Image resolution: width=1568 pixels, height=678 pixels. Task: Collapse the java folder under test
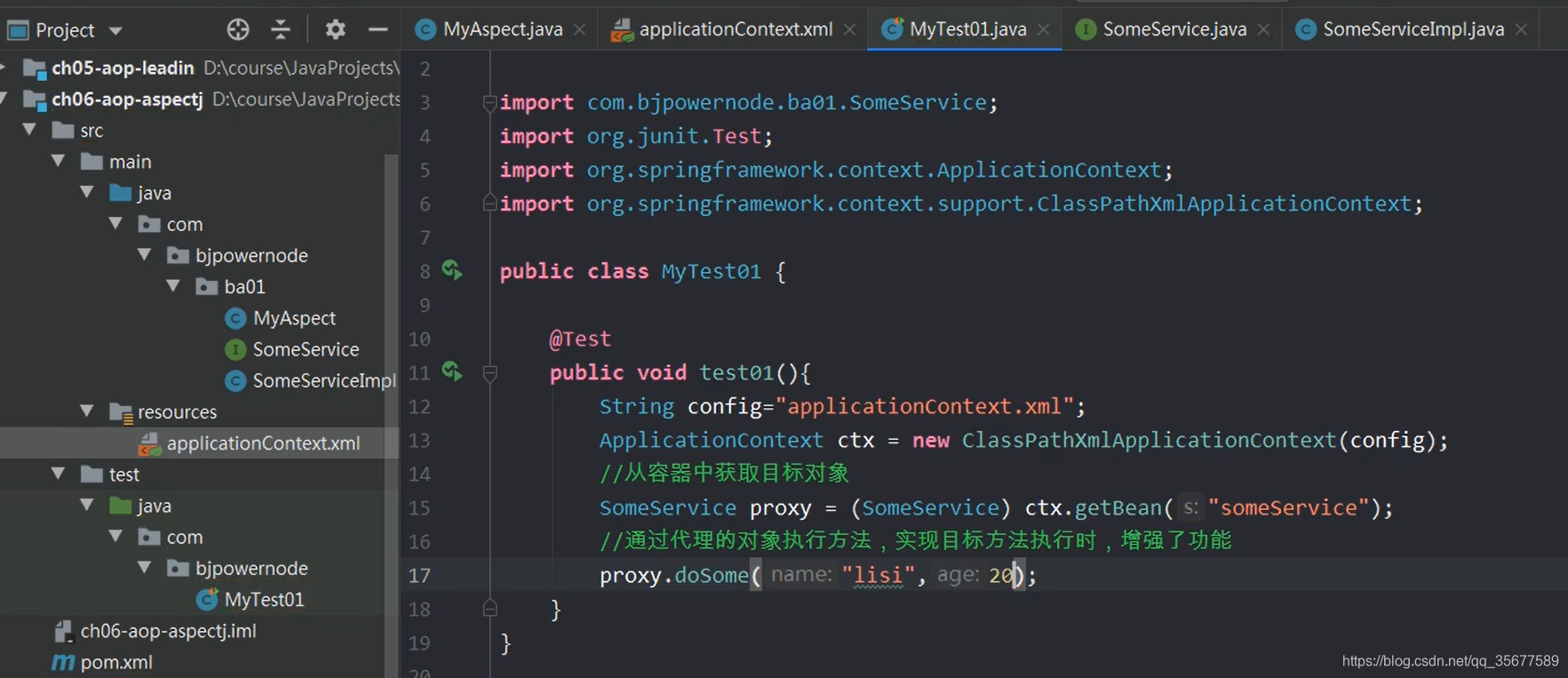tap(87, 505)
